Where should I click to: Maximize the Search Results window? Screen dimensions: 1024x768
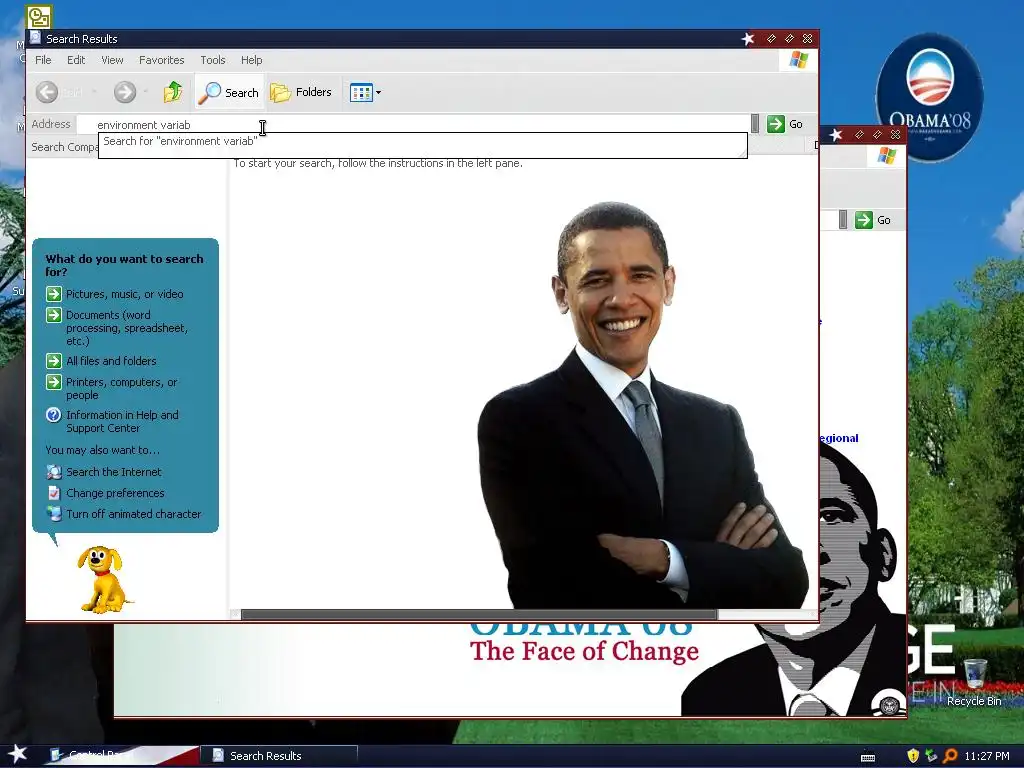pyautogui.click(x=790, y=39)
